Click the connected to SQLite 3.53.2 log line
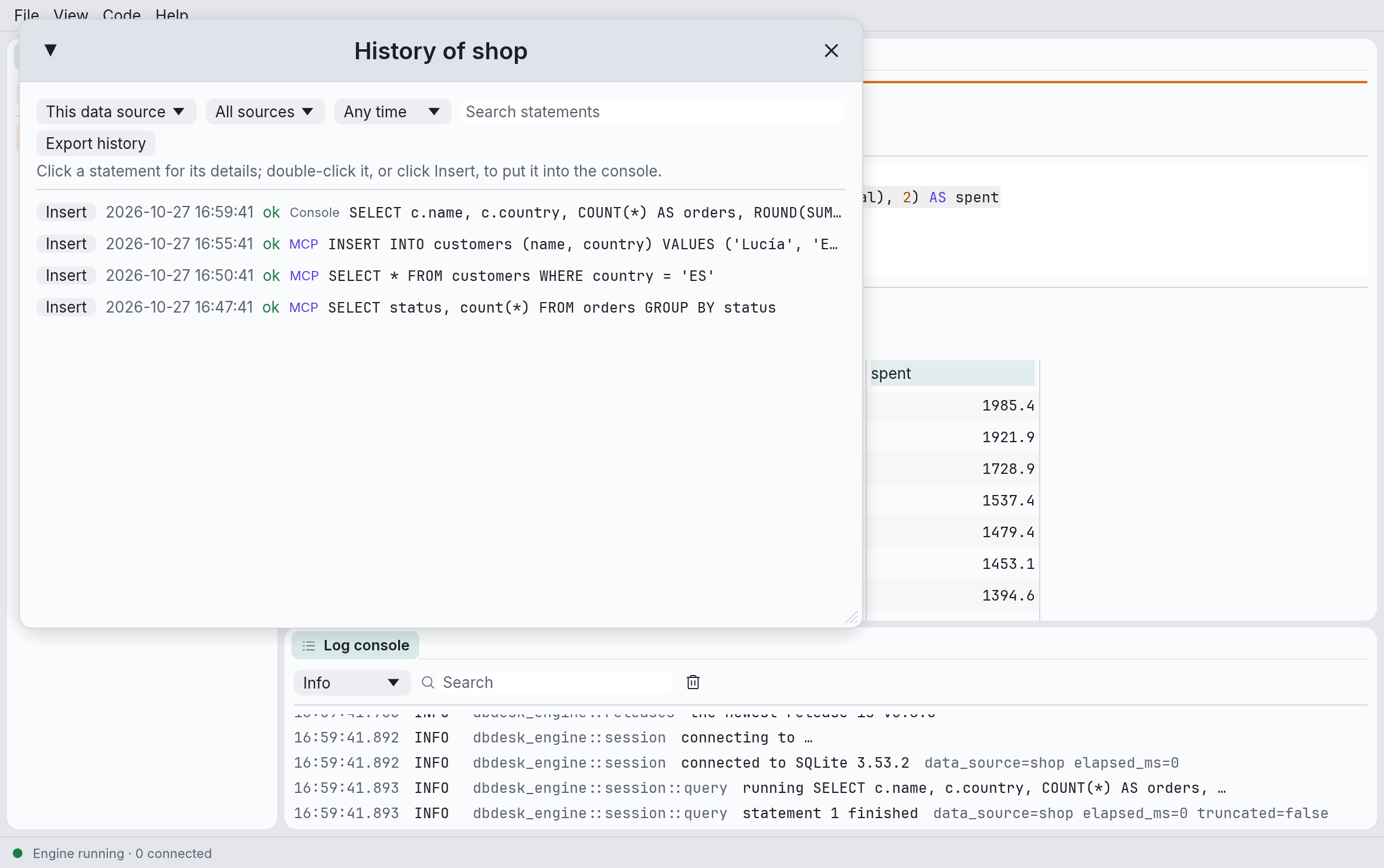The height and width of the screenshot is (868, 1384). pyautogui.click(x=736, y=763)
